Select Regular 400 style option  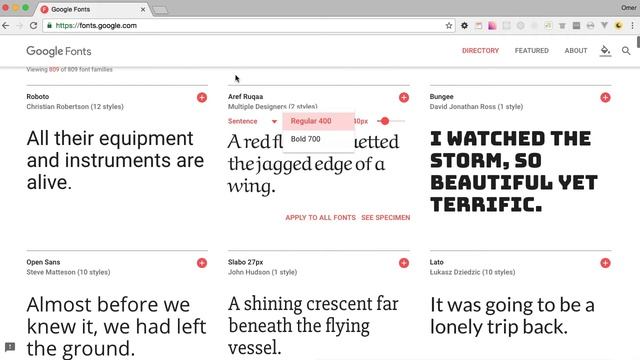(318, 121)
